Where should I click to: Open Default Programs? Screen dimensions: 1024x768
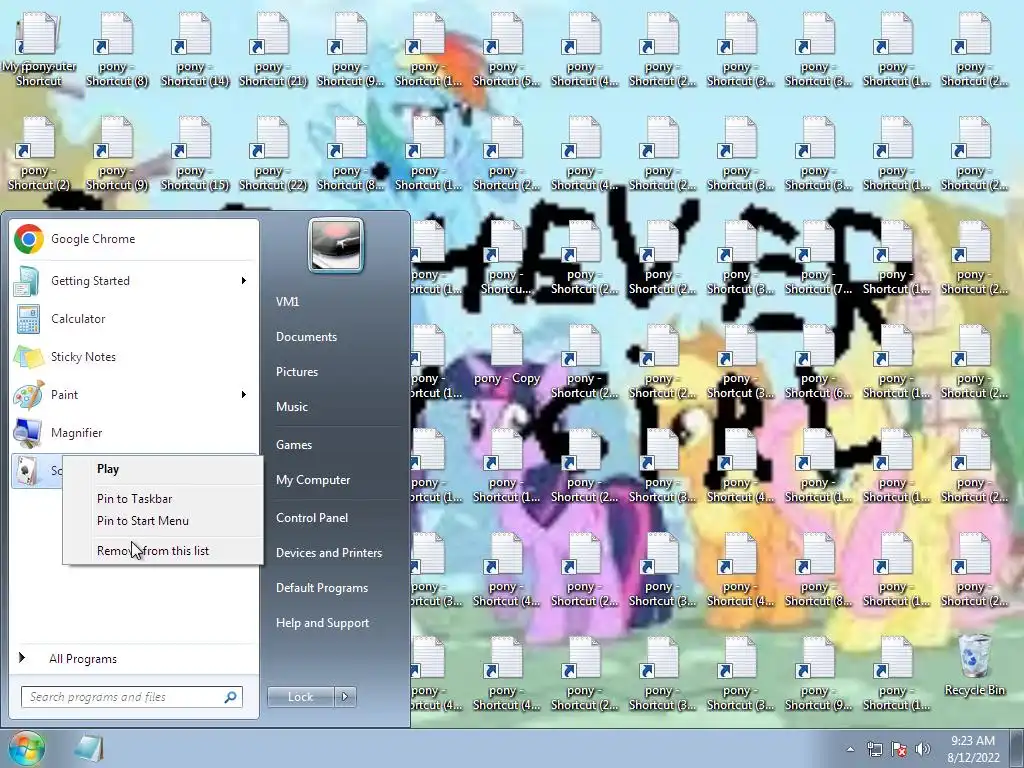(322, 588)
